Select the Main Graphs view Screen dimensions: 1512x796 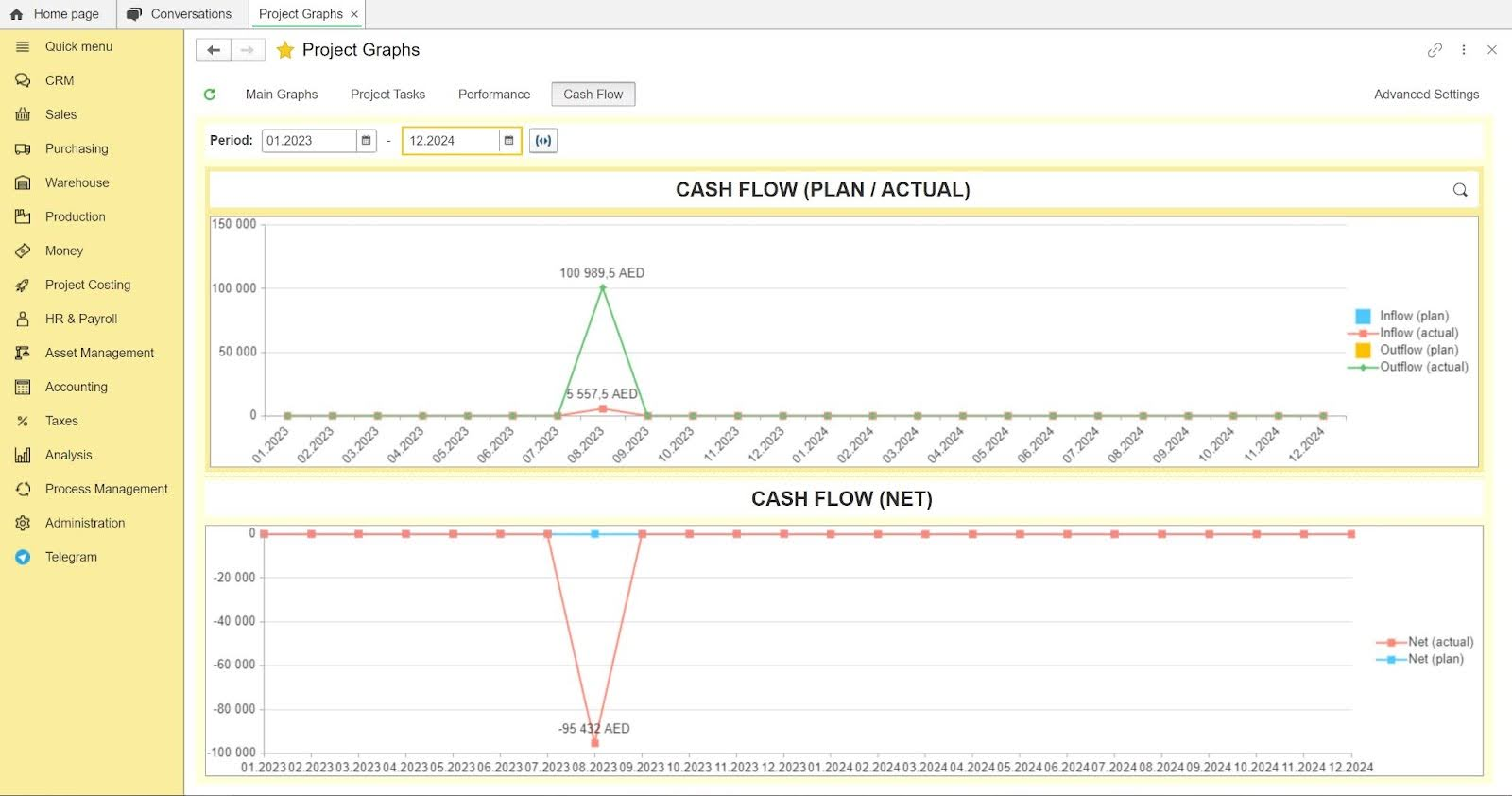282,95
